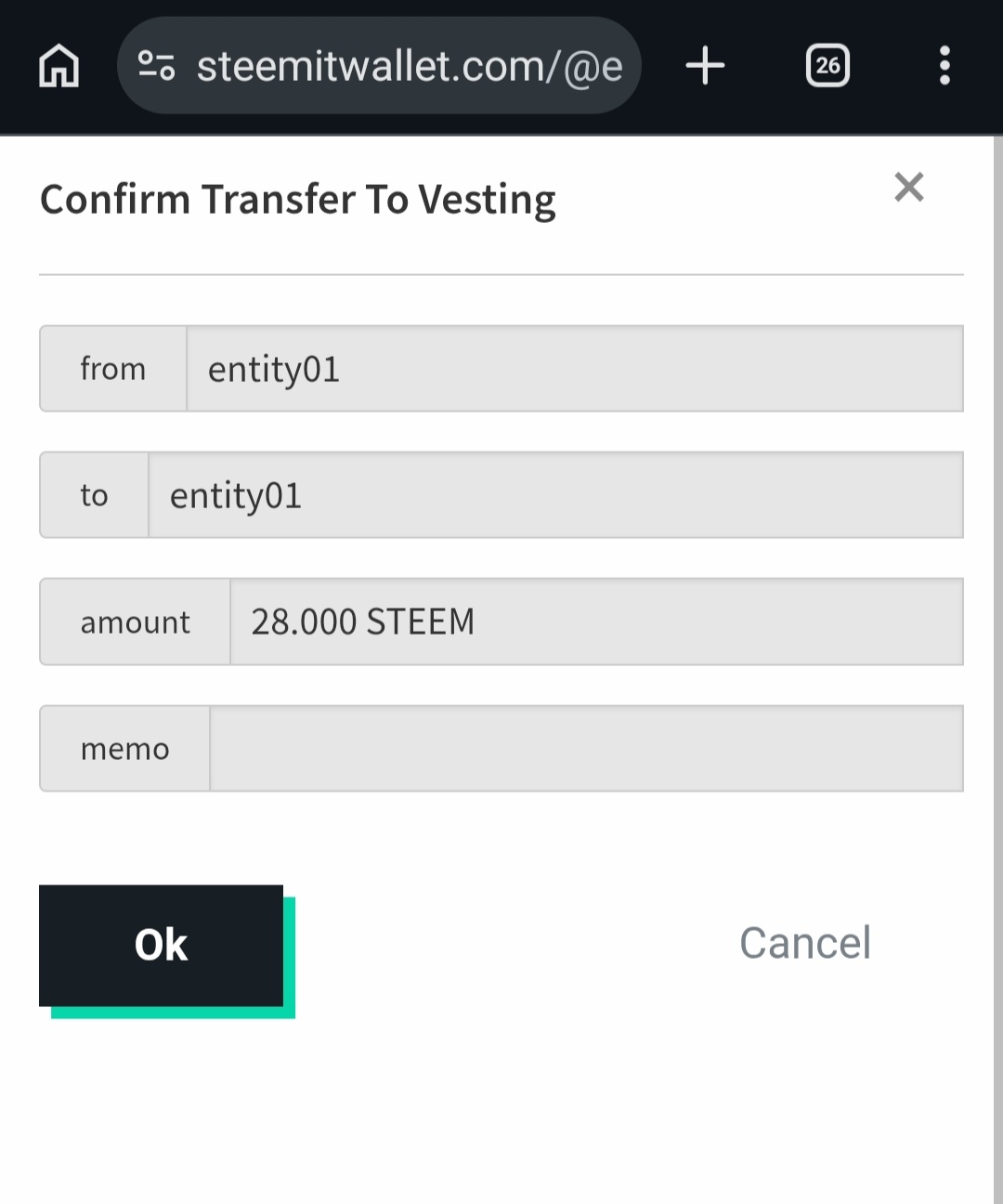Click the to field containing entity01
This screenshot has width=1003, height=1204.
point(555,495)
